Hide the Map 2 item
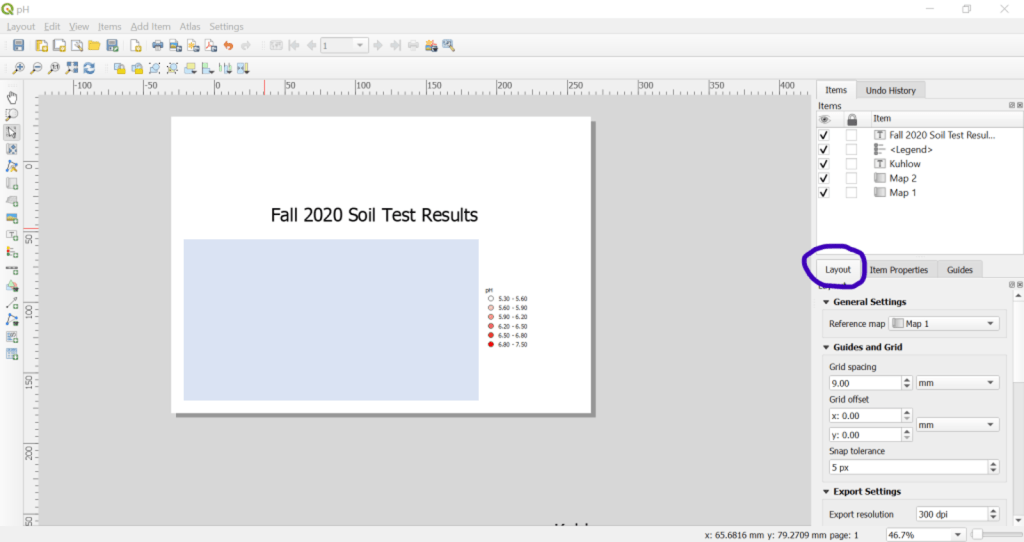 point(824,178)
